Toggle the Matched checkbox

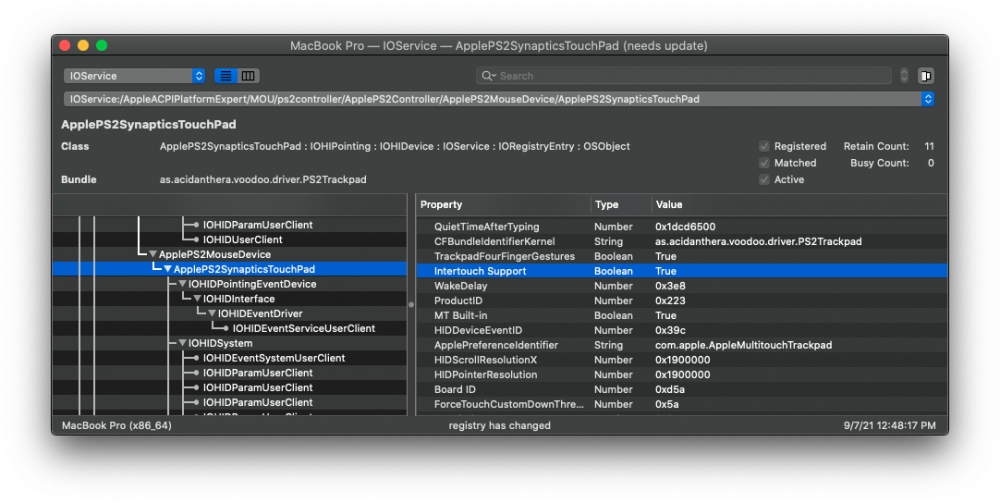(x=764, y=163)
